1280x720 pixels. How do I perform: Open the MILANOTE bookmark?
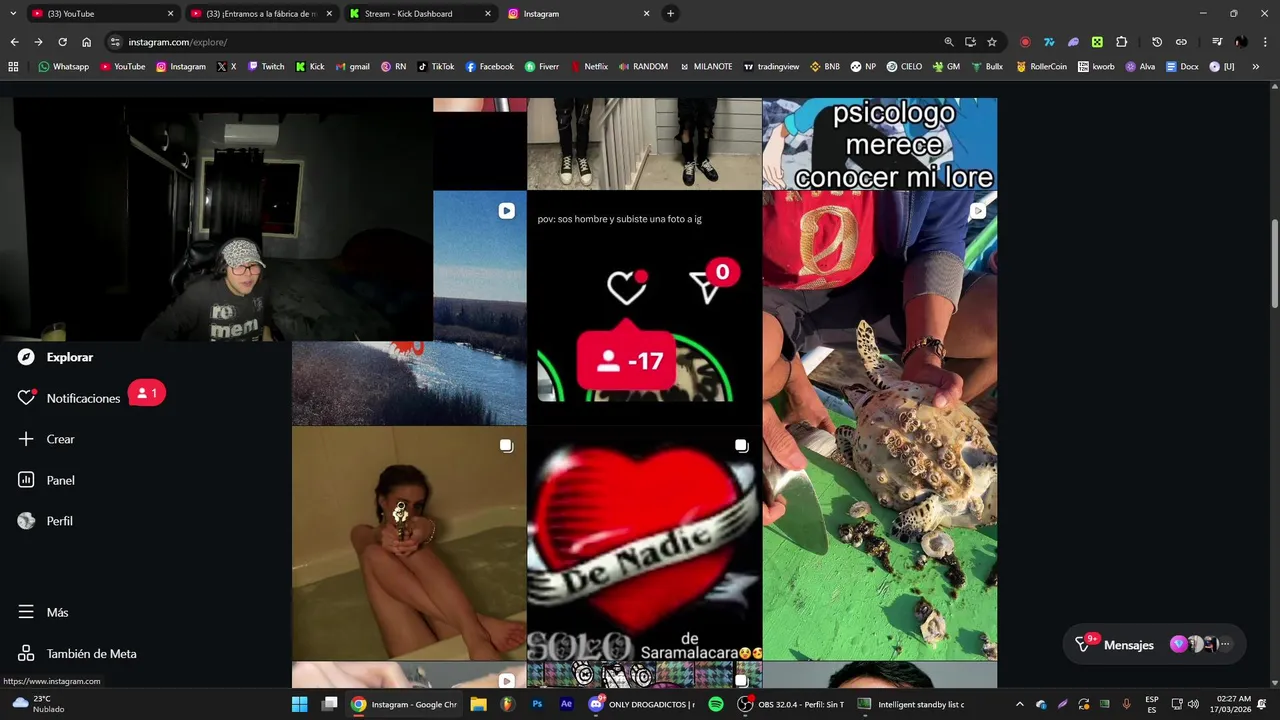pyautogui.click(x=705, y=67)
